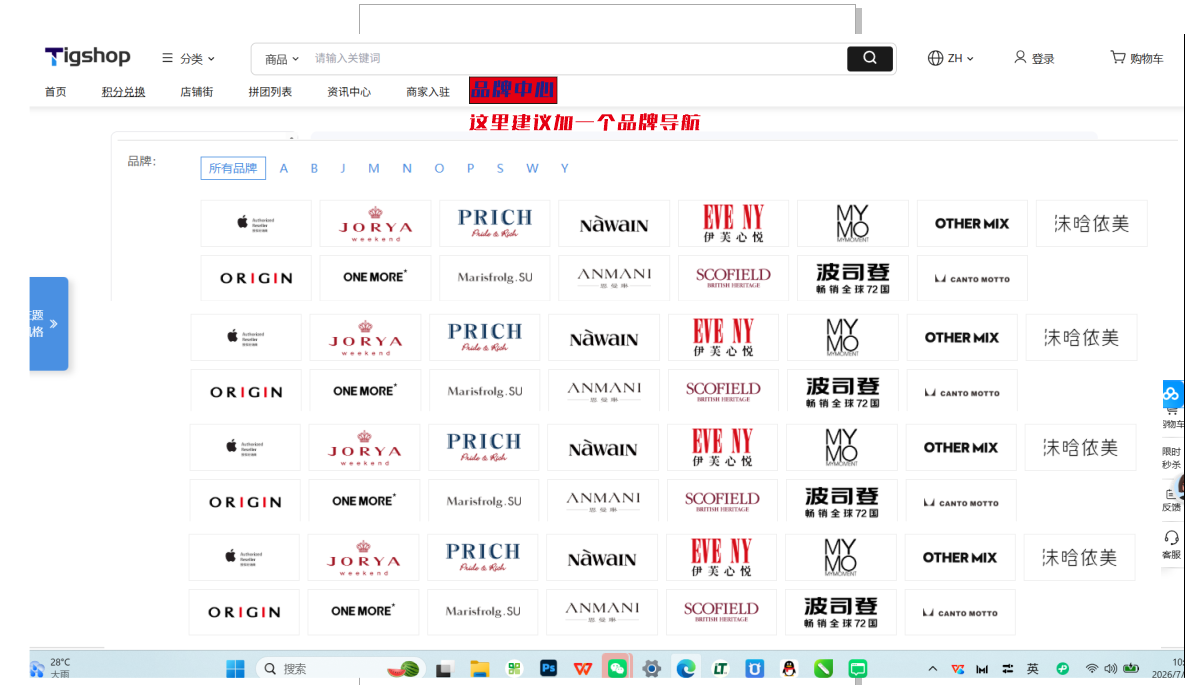The image size is (1195, 685).
Task: Expand the 商品 search type dropdown
Action: point(281,59)
